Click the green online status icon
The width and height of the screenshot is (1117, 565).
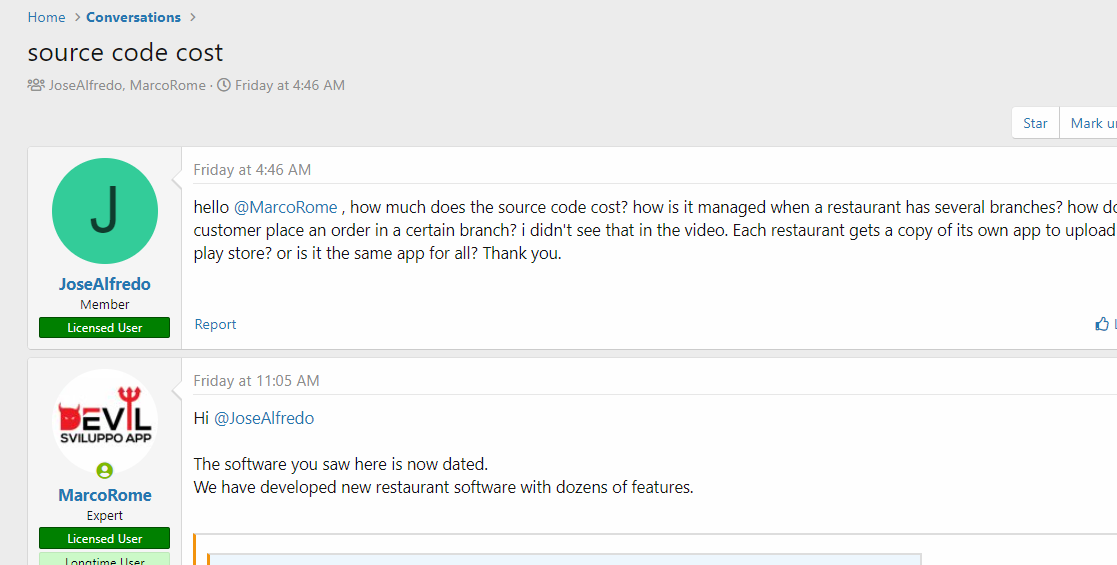pos(105,470)
